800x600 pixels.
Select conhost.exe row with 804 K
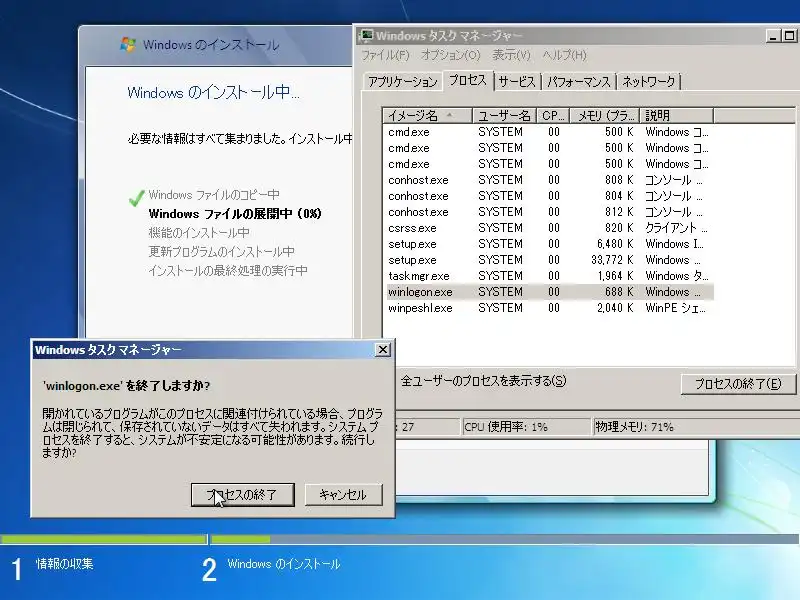tap(548, 196)
